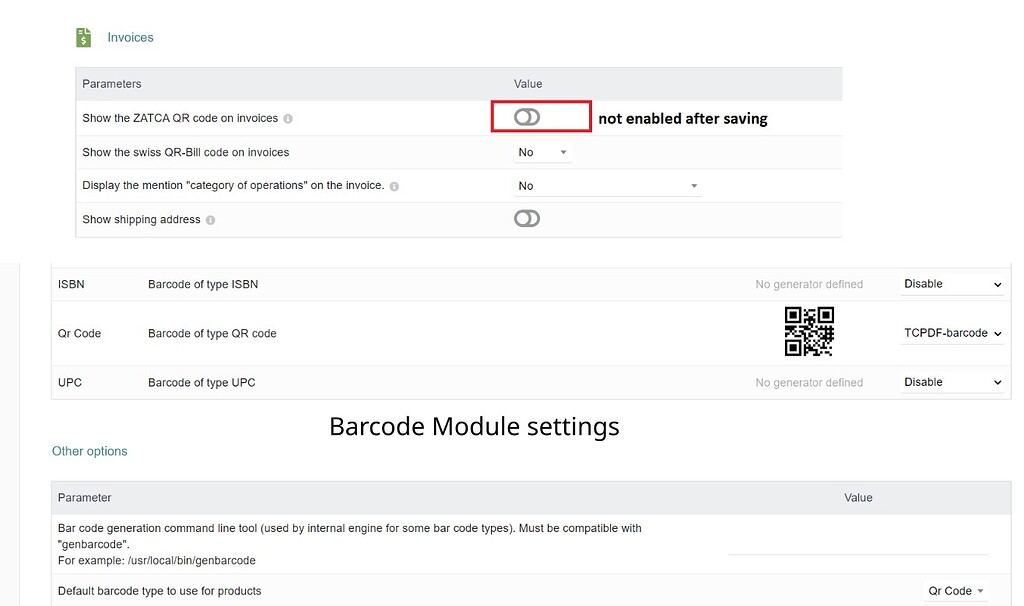1024x606 pixels.
Task: Open the swiss QR-Bill code dropdown
Action: tap(542, 152)
